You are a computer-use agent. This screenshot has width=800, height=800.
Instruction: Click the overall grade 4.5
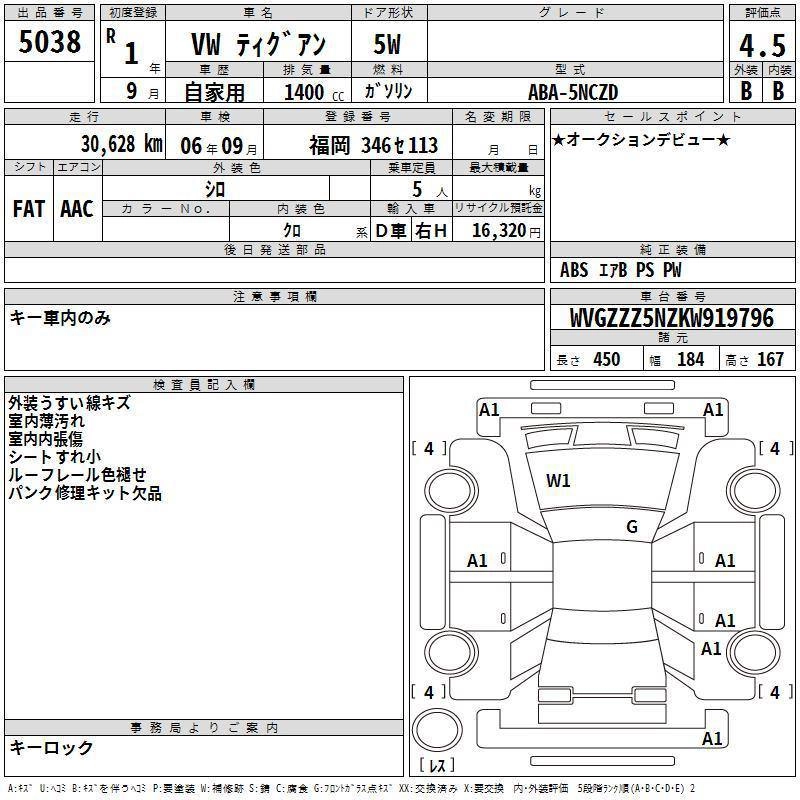(762, 46)
